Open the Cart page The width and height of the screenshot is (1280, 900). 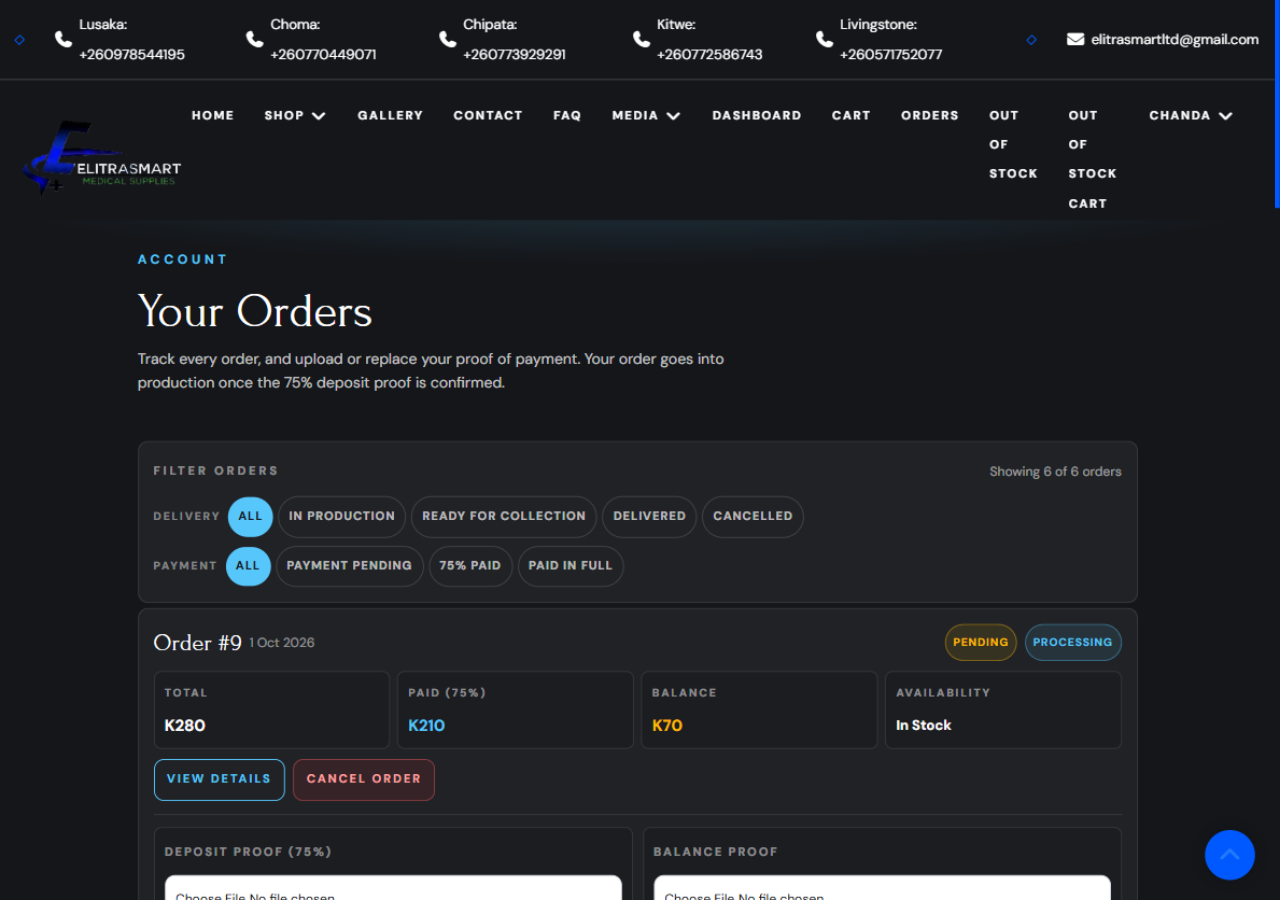[x=851, y=115]
